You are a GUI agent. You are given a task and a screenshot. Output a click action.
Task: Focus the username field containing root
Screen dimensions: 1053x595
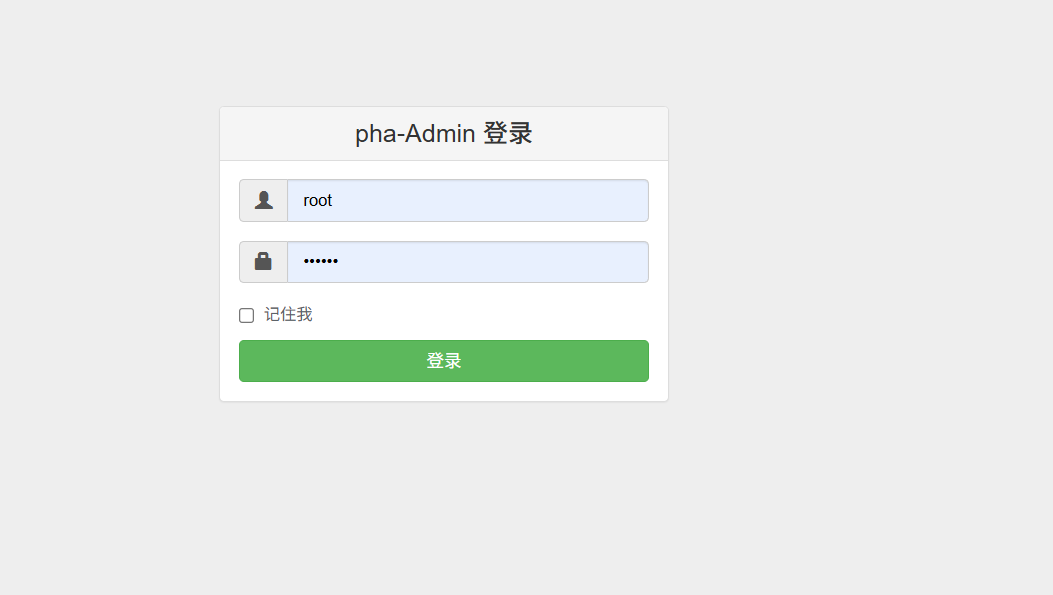pyautogui.click(x=468, y=200)
